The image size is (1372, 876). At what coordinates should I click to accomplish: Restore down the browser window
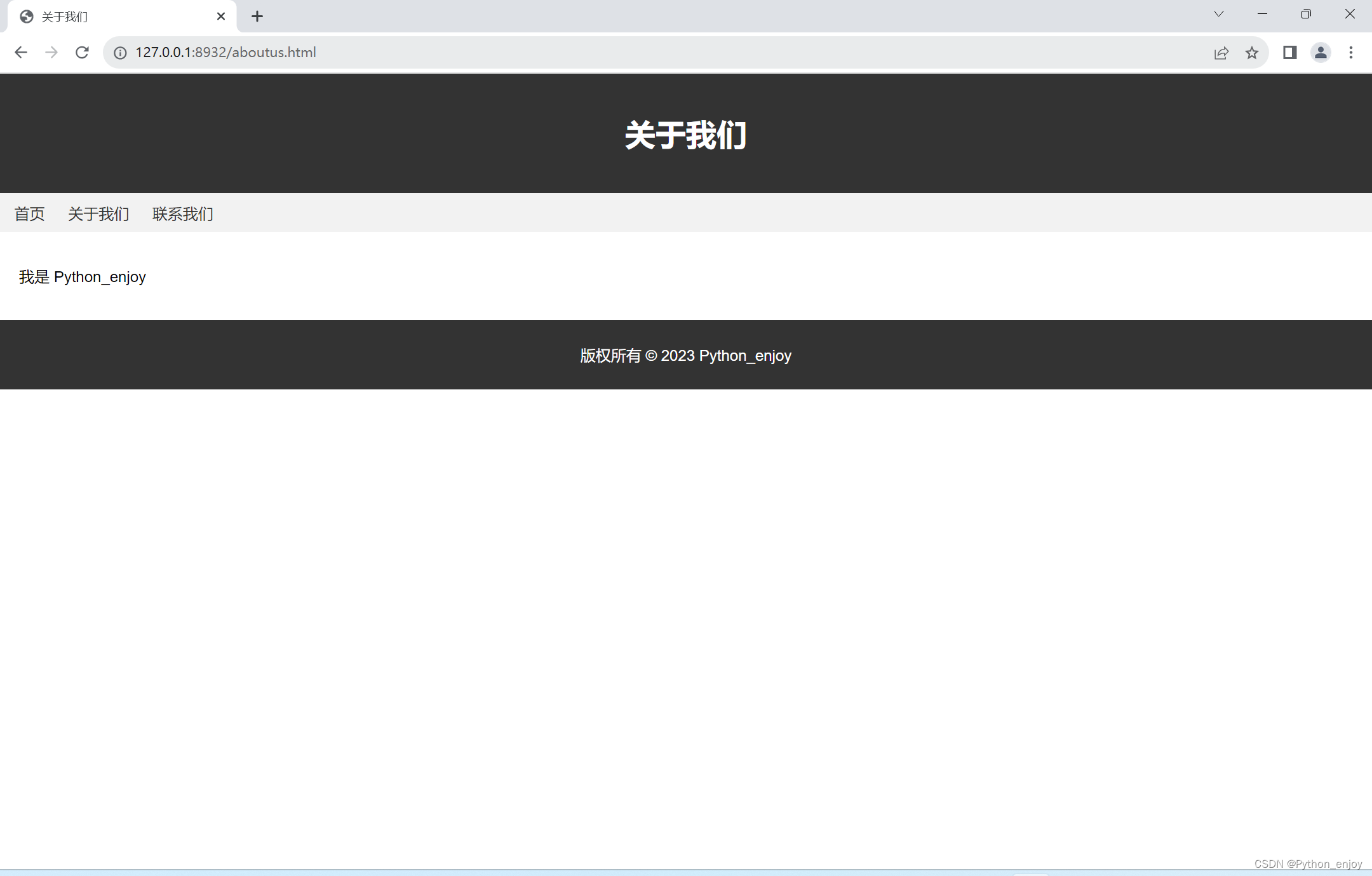[1306, 14]
